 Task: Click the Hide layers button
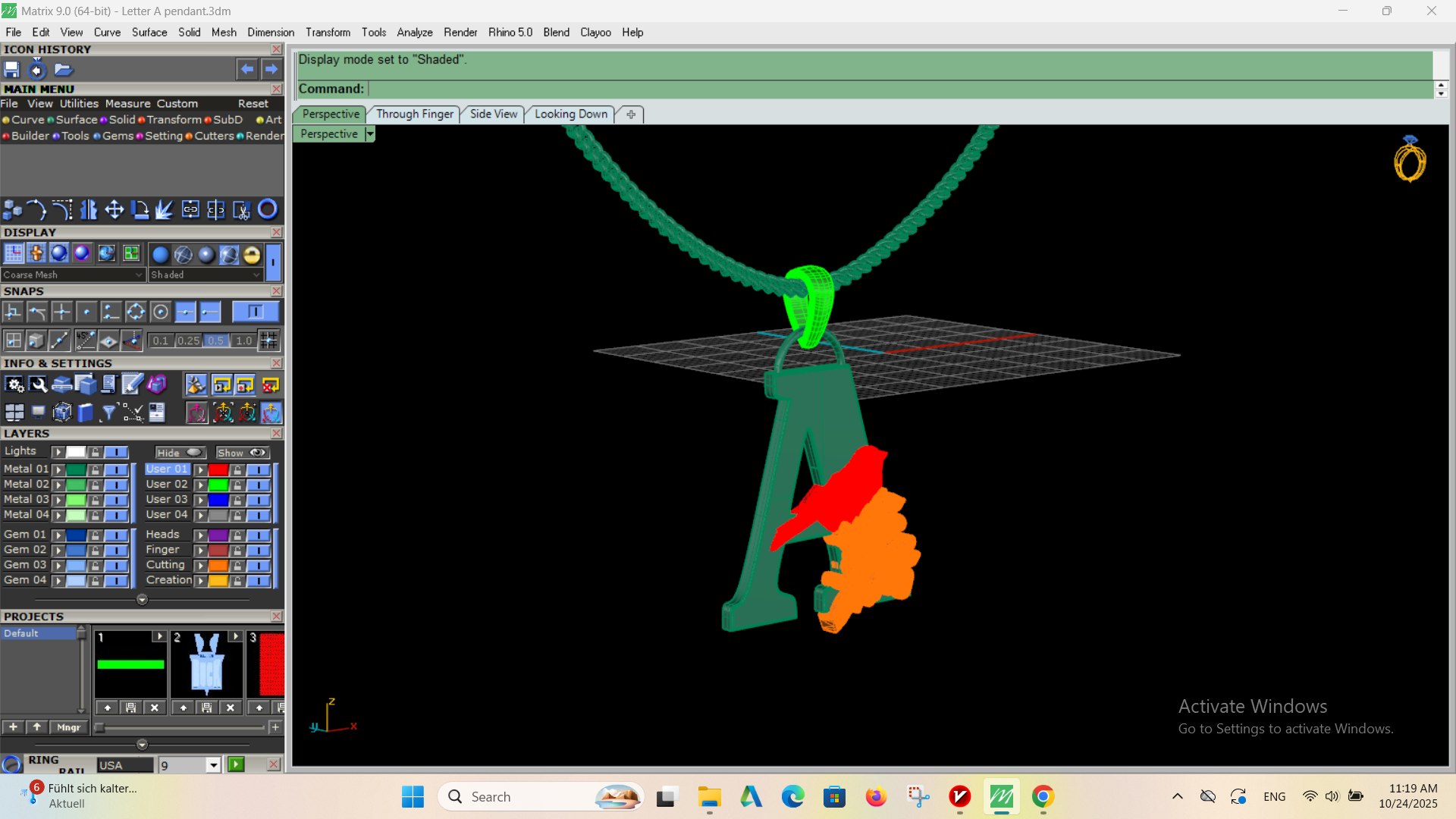pyautogui.click(x=180, y=453)
